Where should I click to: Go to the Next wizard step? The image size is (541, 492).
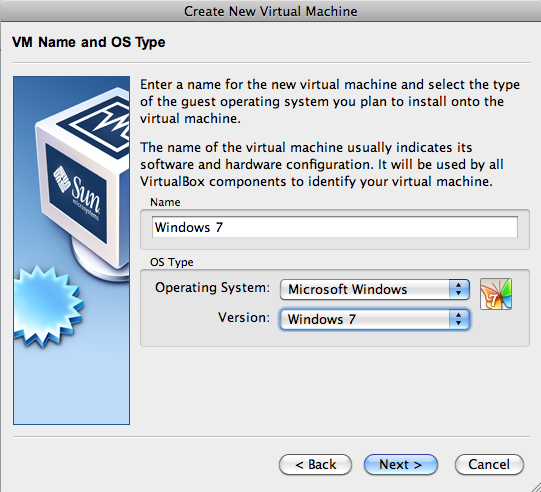click(401, 464)
